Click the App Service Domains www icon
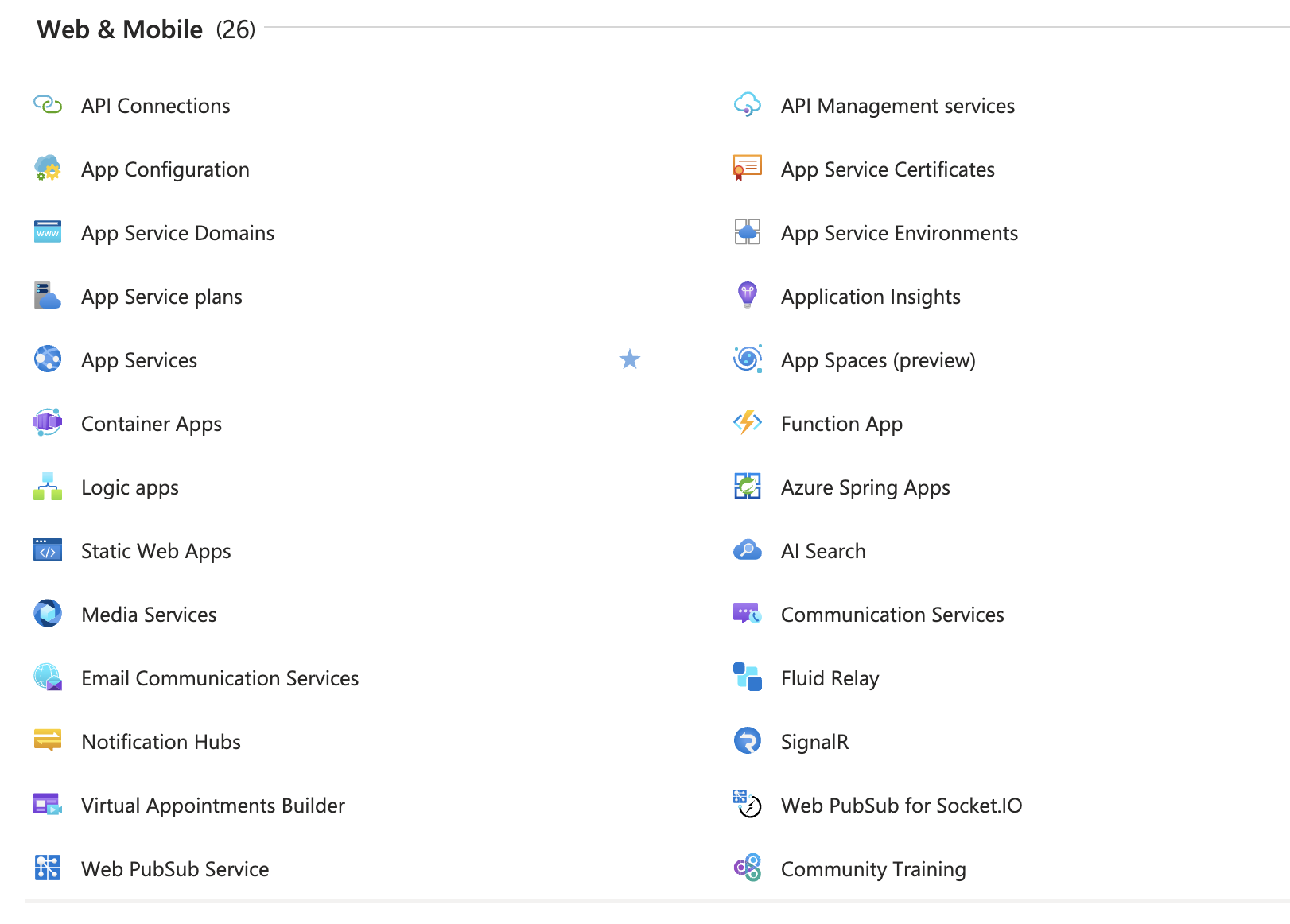 pyautogui.click(x=48, y=232)
